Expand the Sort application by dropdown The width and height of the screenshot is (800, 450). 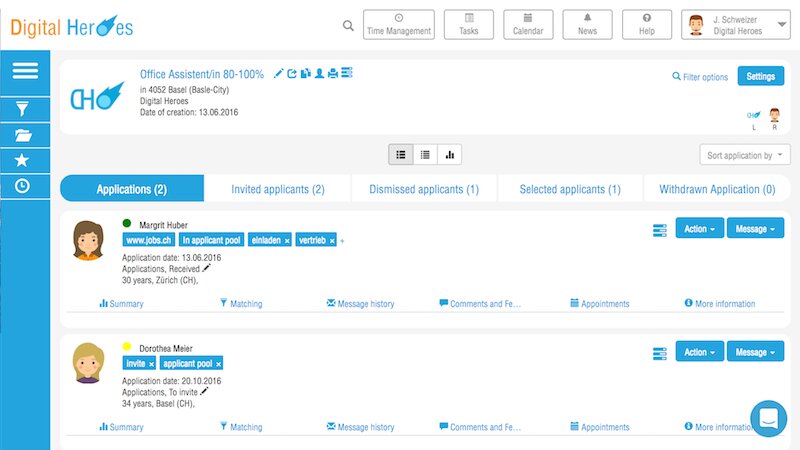coord(745,155)
